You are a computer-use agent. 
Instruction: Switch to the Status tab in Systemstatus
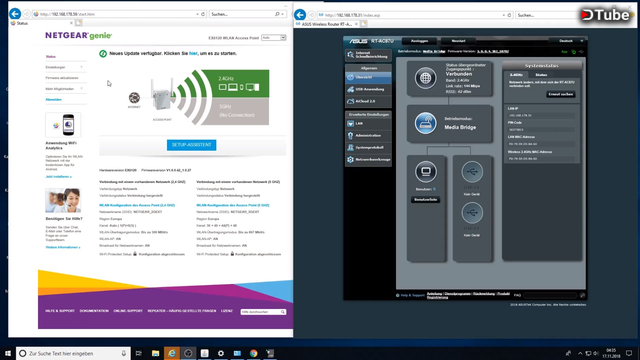click(541, 75)
